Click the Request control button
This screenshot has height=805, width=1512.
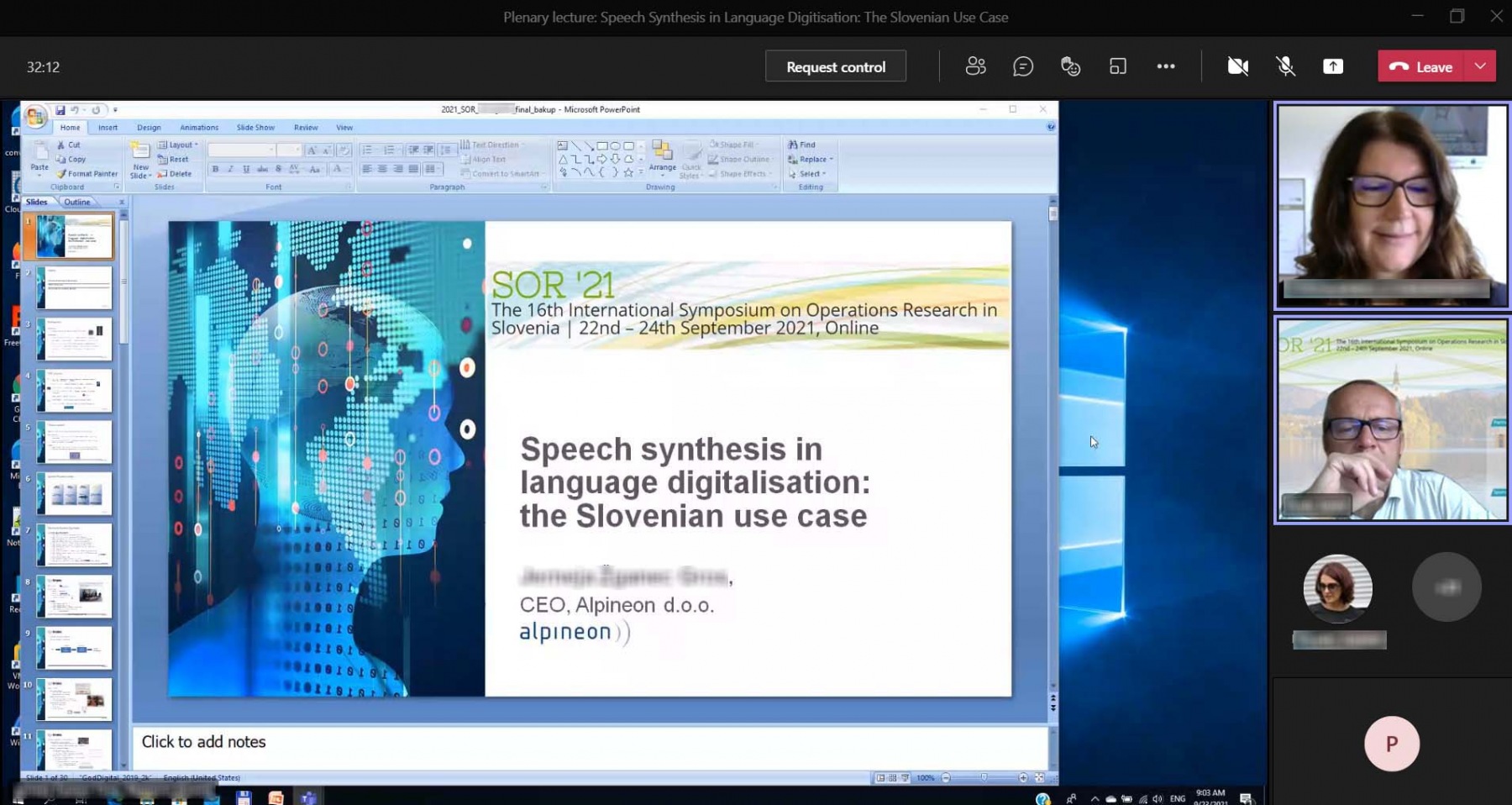pos(835,66)
